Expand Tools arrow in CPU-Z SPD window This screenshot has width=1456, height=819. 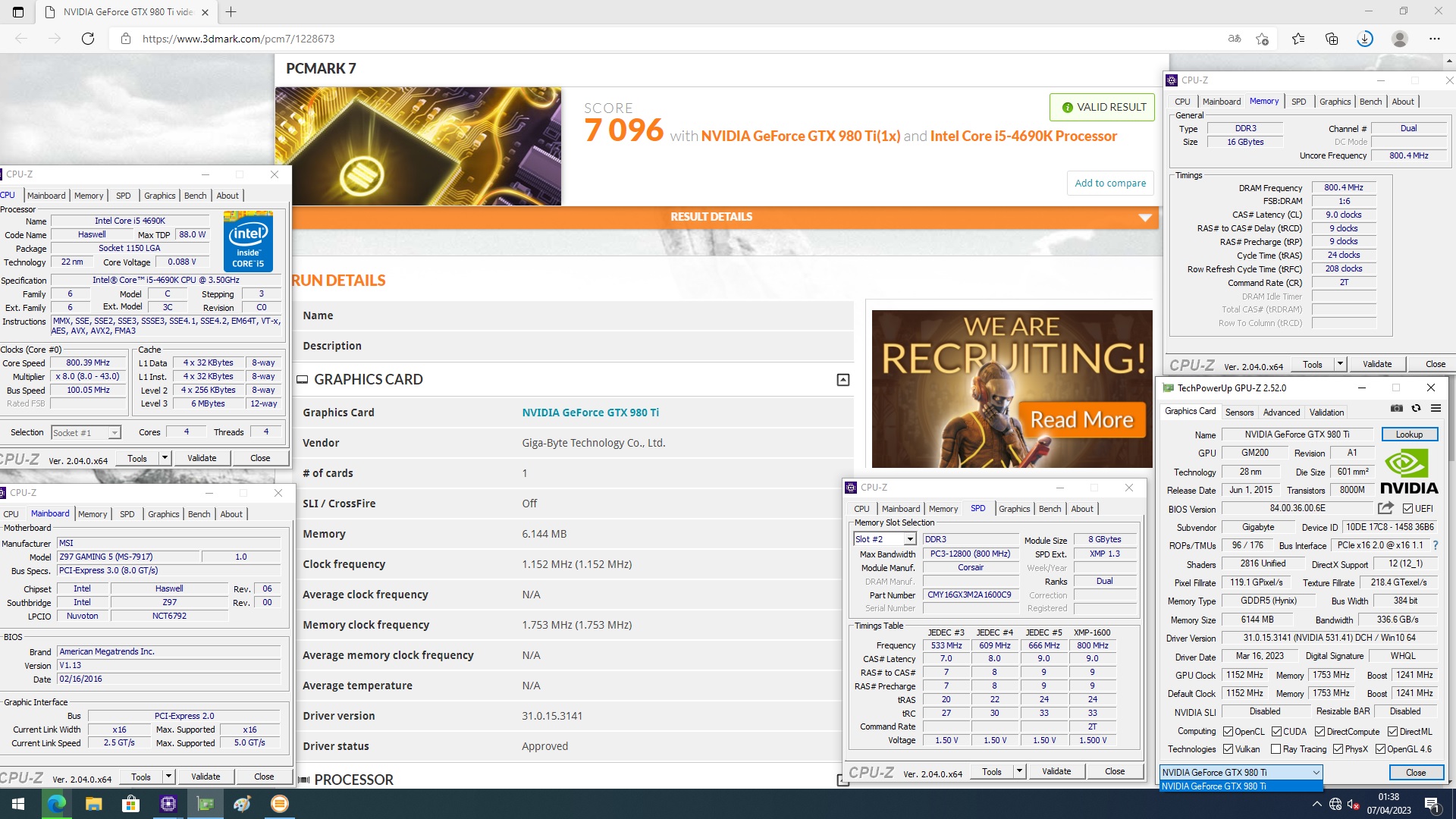click(1019, 771)
